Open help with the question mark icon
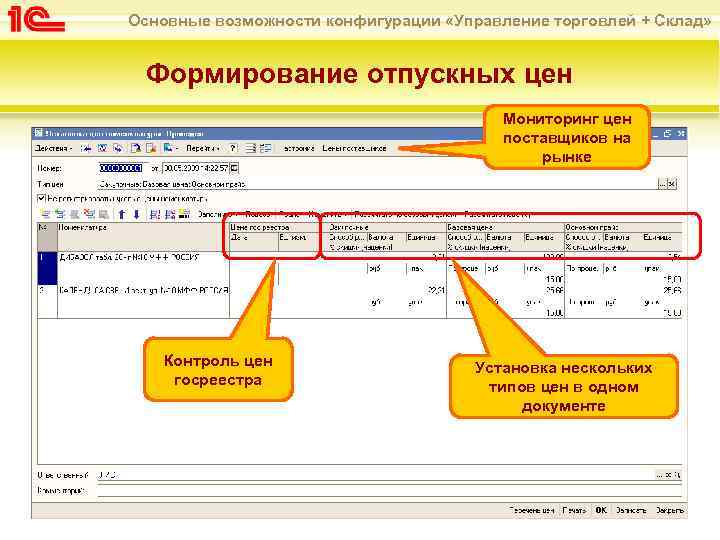Screen dimensions: 720x540 point(233,148)
